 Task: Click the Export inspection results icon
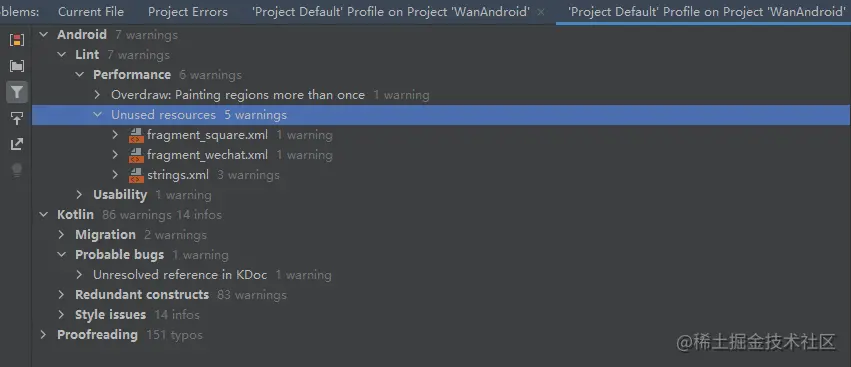point(17,118)
